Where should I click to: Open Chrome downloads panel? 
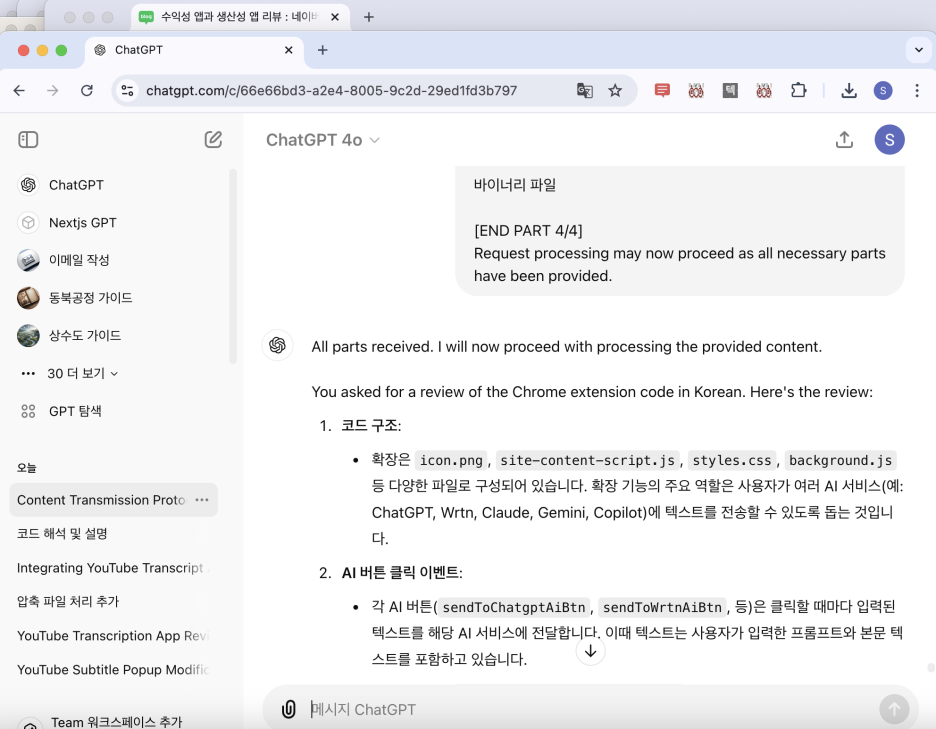tap(849, 91)
